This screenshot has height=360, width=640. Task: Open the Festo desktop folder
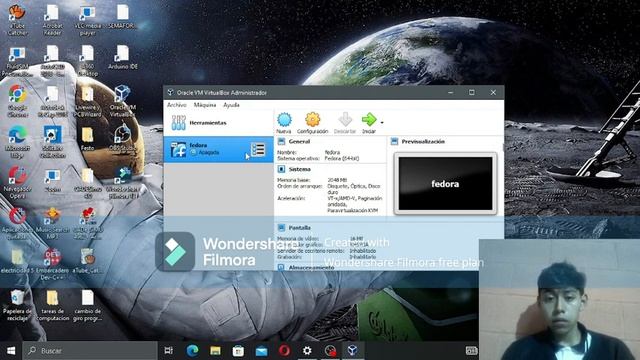[87, 139]
